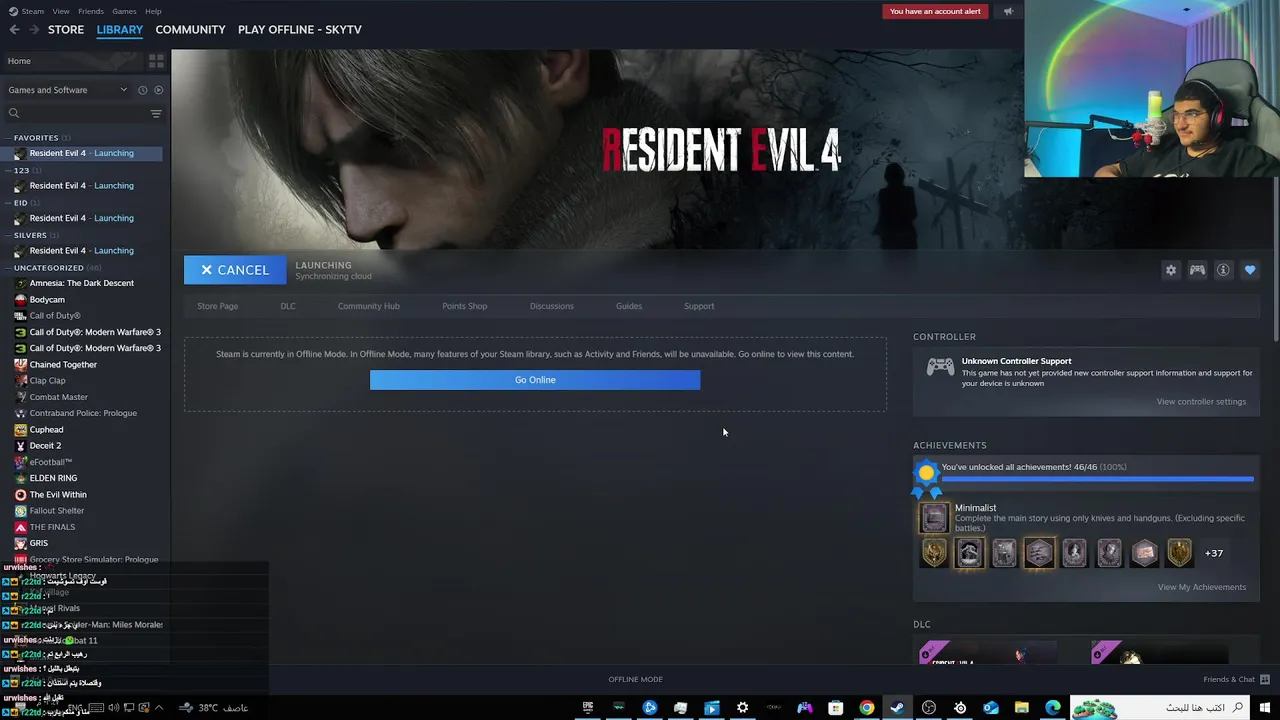Switch library to grid view icon
This screenshot has height=720, width=1280.
(156, 61)
